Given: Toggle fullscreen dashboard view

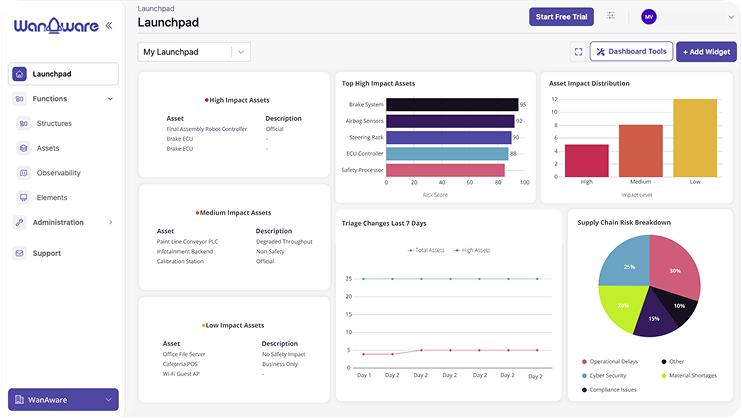Looking at the screenshot, I should tap(578, 52).
